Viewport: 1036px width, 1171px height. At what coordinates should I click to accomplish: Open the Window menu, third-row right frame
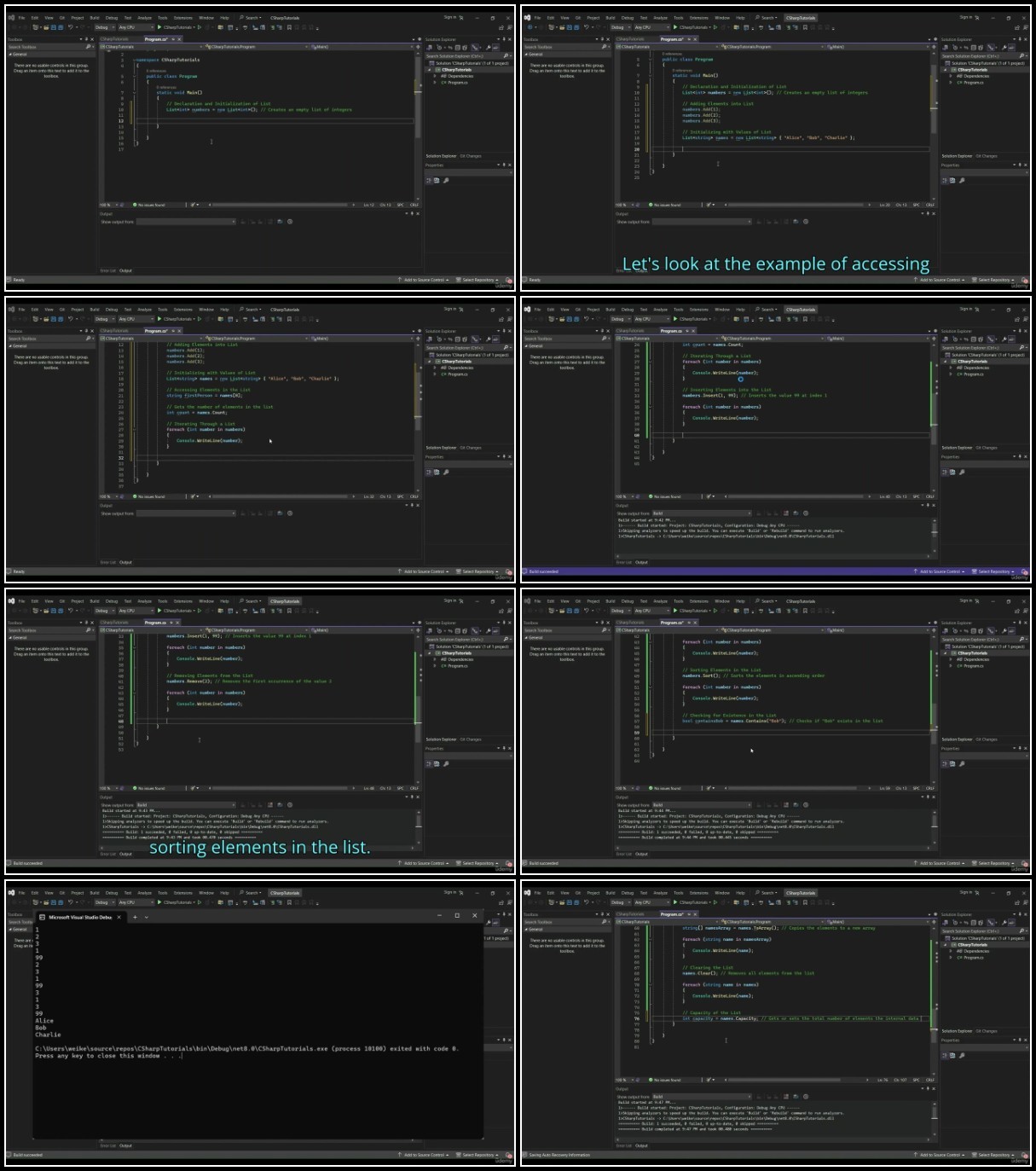[722, 601]
